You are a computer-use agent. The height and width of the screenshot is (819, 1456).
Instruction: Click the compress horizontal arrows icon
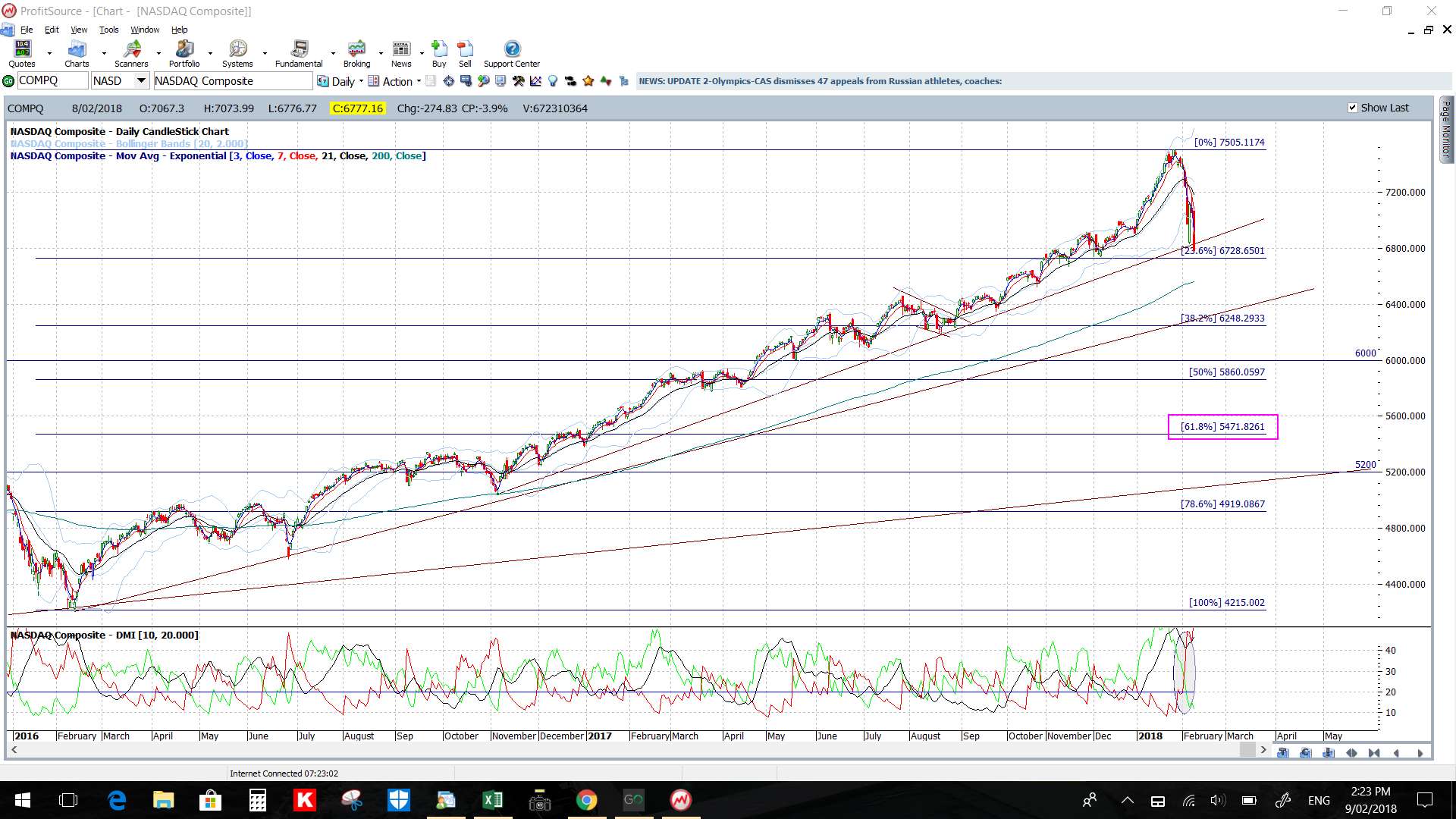[1374, 753]
